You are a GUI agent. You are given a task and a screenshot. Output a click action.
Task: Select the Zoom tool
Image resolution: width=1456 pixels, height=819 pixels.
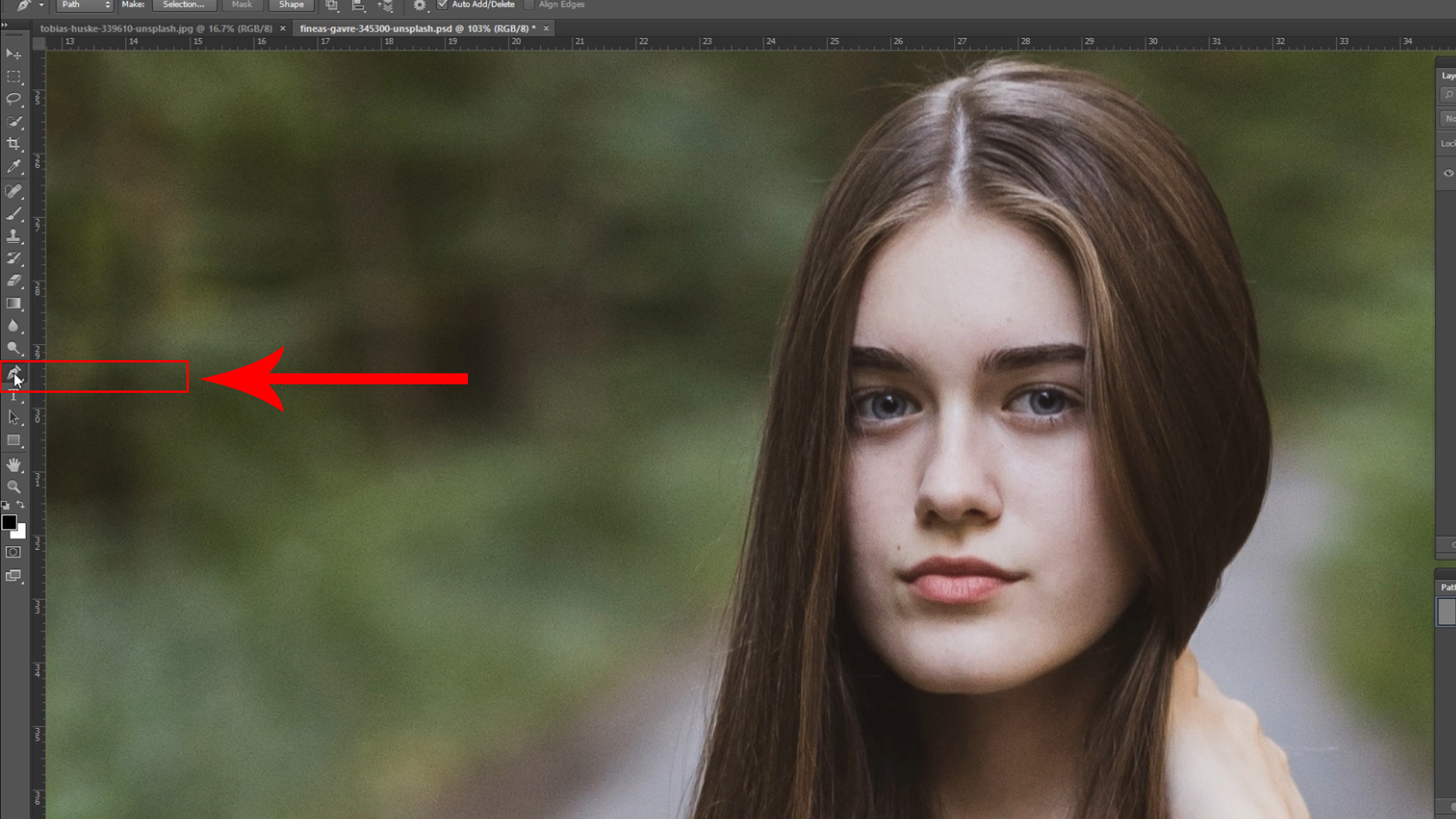click(x=12, y=486)
